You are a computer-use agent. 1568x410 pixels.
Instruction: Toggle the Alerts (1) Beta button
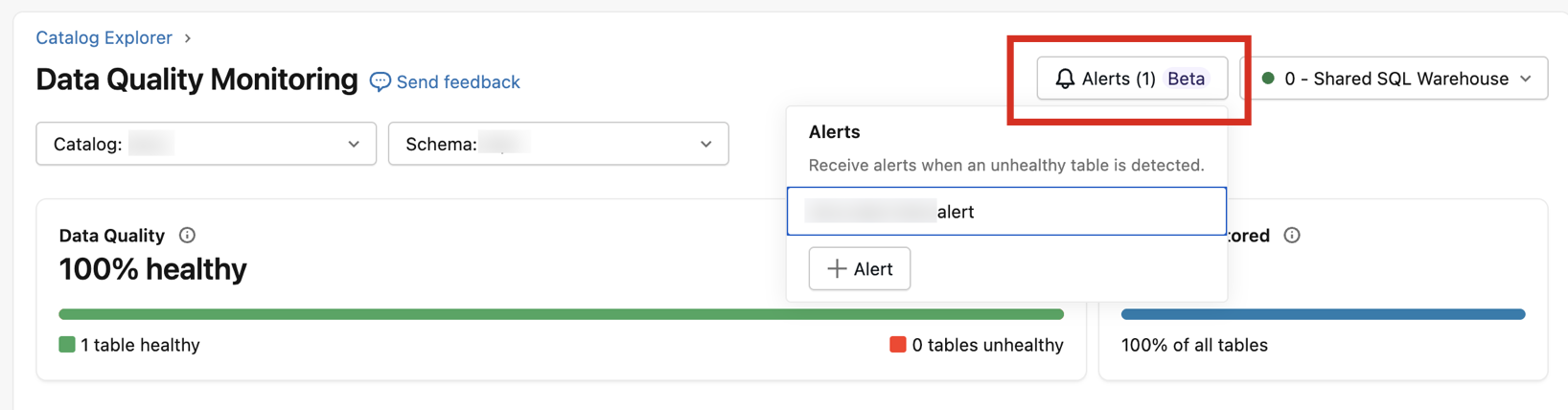coord(1118,79)
